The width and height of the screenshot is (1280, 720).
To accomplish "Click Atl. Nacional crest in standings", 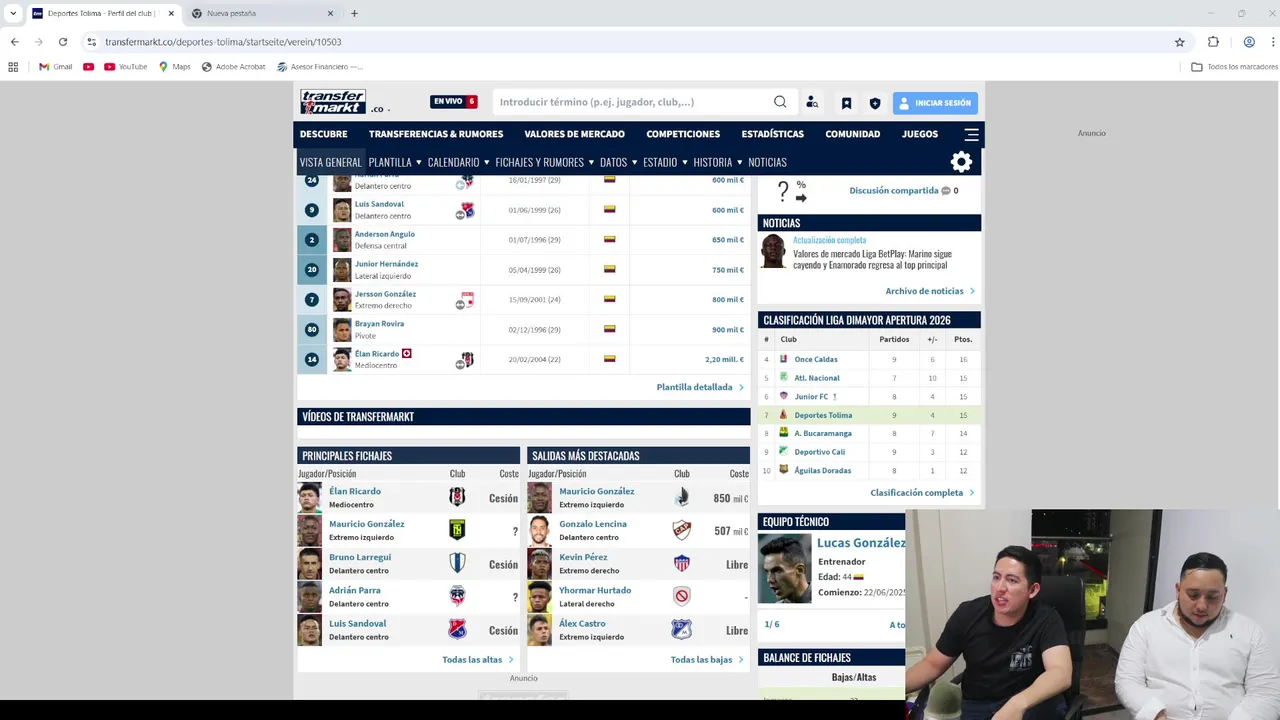I will click(784, 377).
